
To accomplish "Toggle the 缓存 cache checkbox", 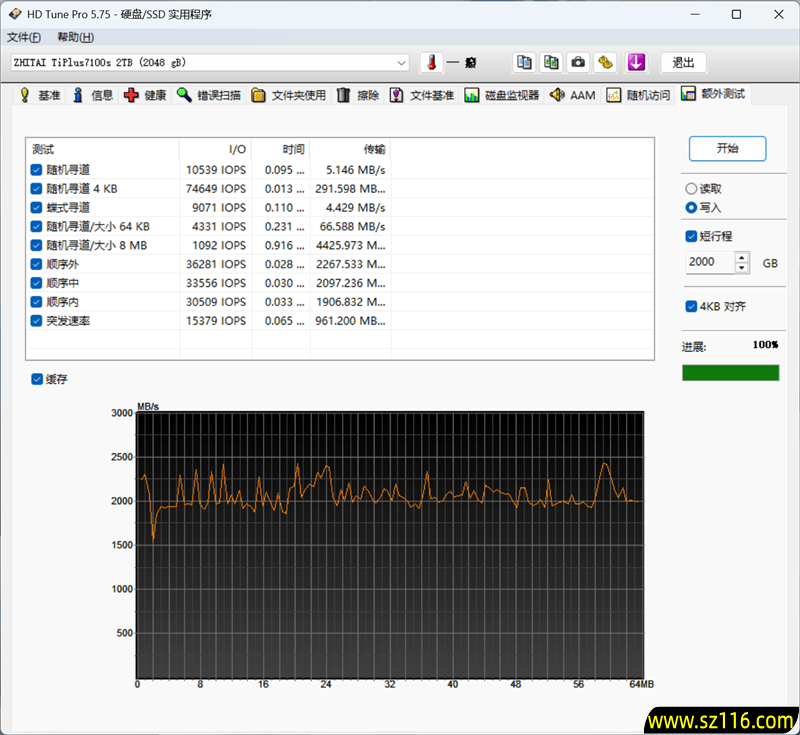I will pyautogui.click(x=37, y=380).
